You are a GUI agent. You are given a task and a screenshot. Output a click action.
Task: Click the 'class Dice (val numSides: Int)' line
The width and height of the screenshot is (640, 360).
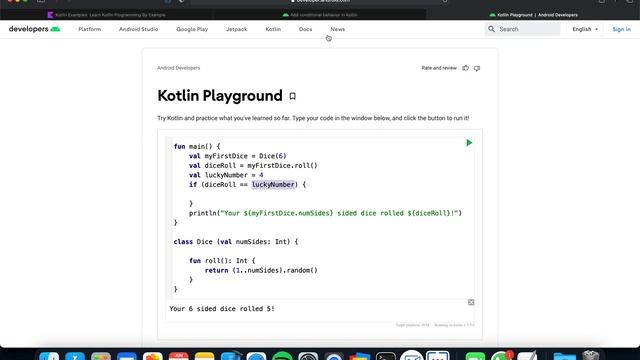pyautogui.click(x=236, y=242)
